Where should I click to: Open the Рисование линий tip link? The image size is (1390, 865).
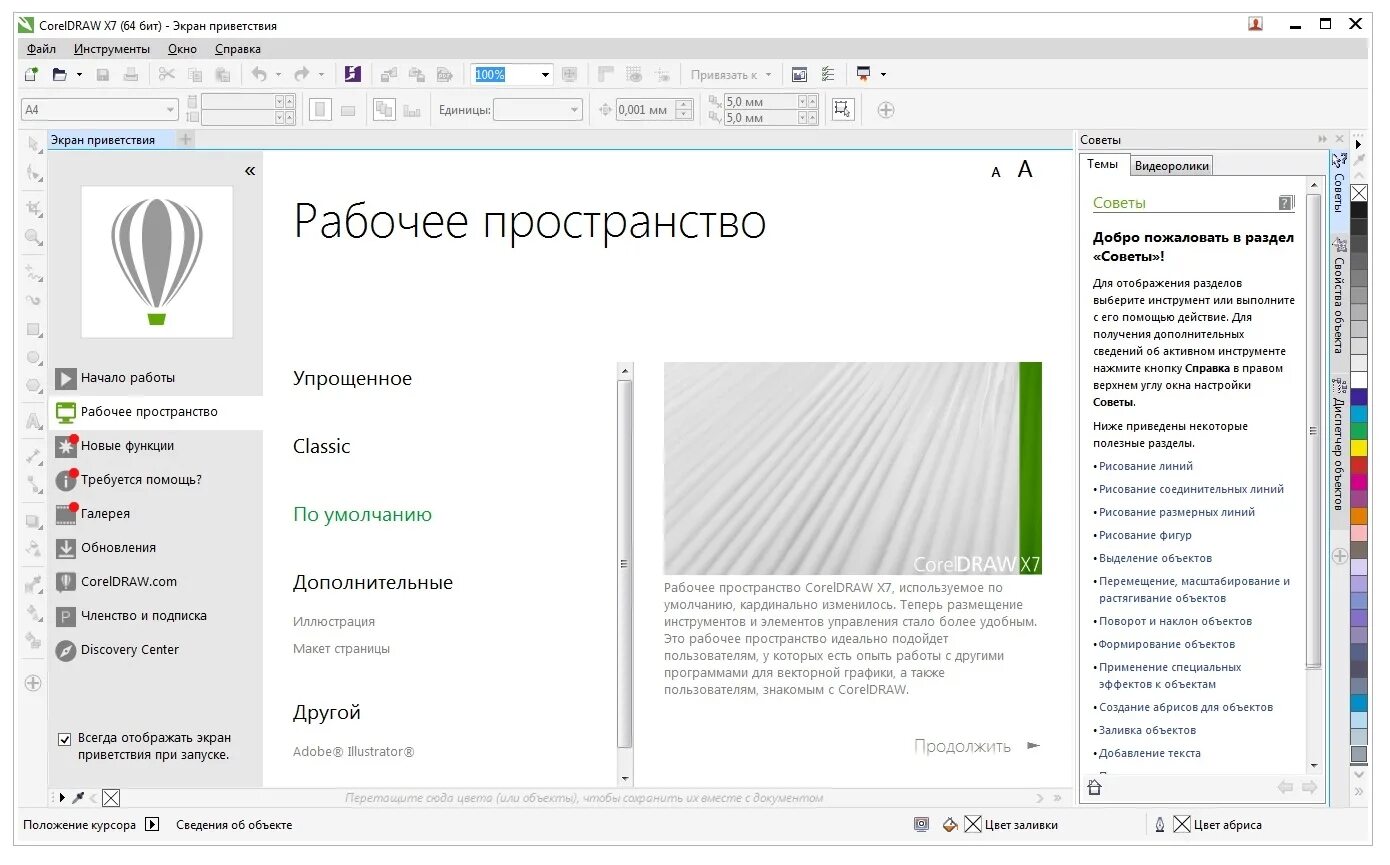[1146, 466]
